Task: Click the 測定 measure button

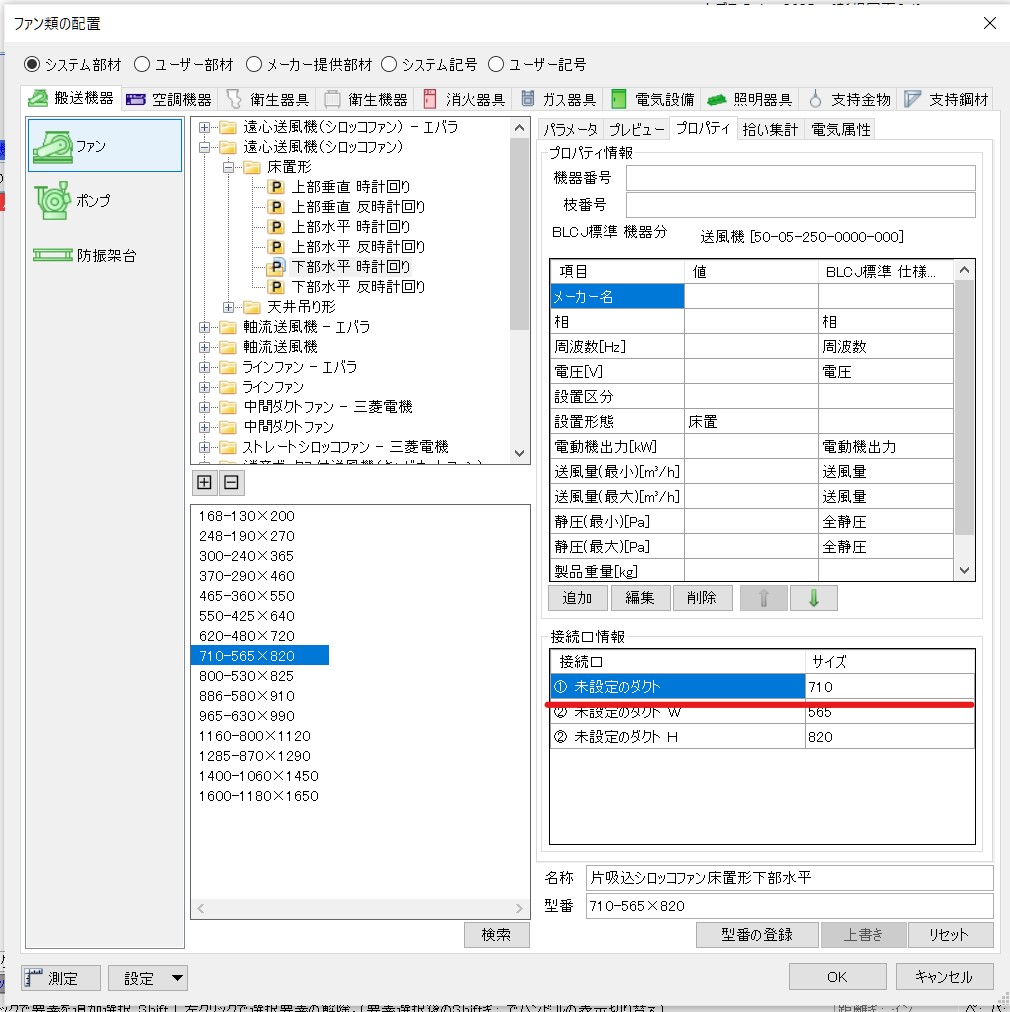Action: 62,978
